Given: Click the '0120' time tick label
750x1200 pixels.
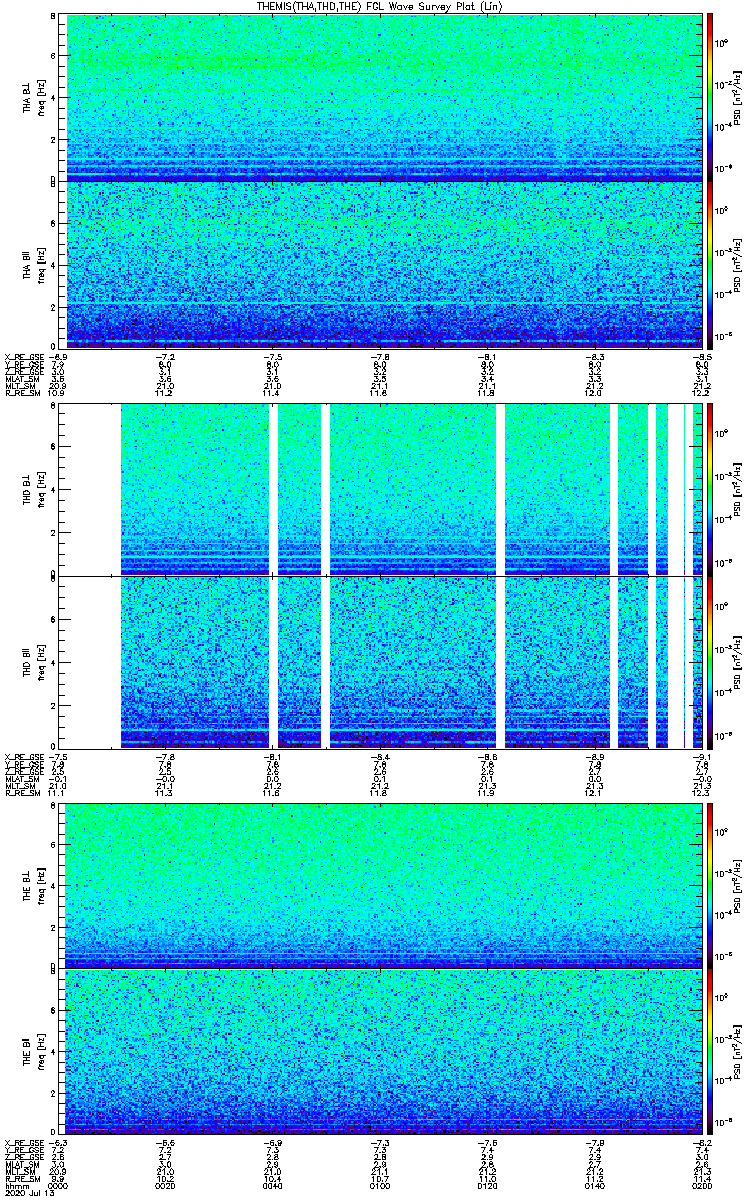Looking at the screenshot, I should [488, 1186].
